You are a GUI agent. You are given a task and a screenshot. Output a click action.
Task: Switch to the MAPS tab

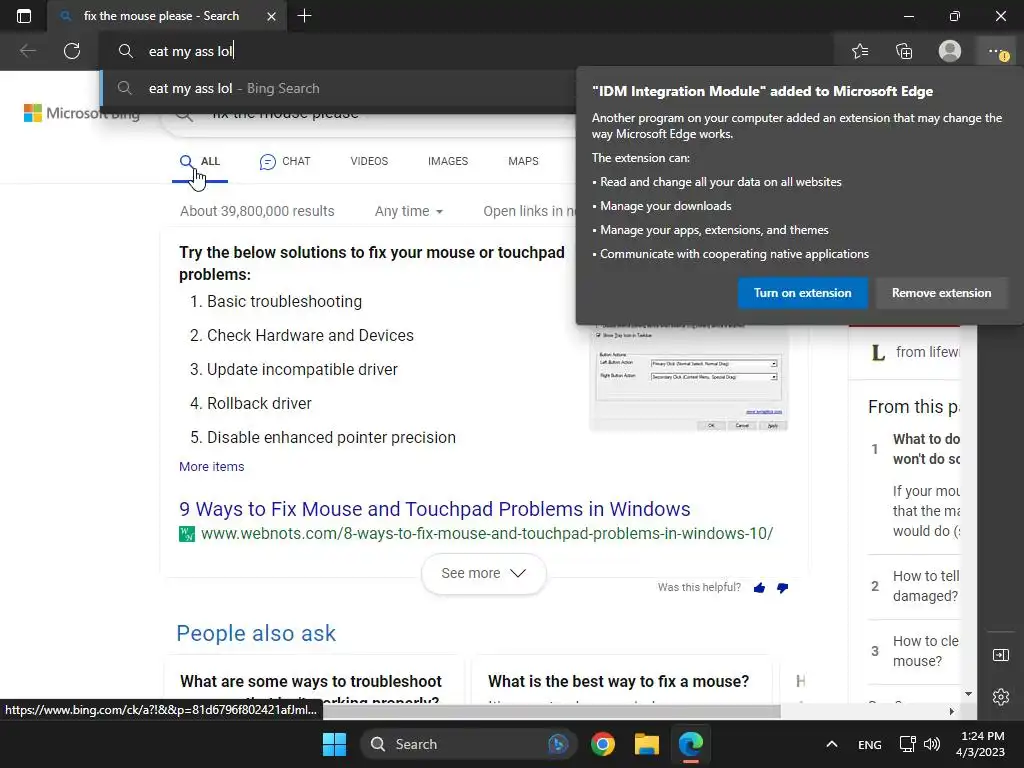[x=523, y=161]
